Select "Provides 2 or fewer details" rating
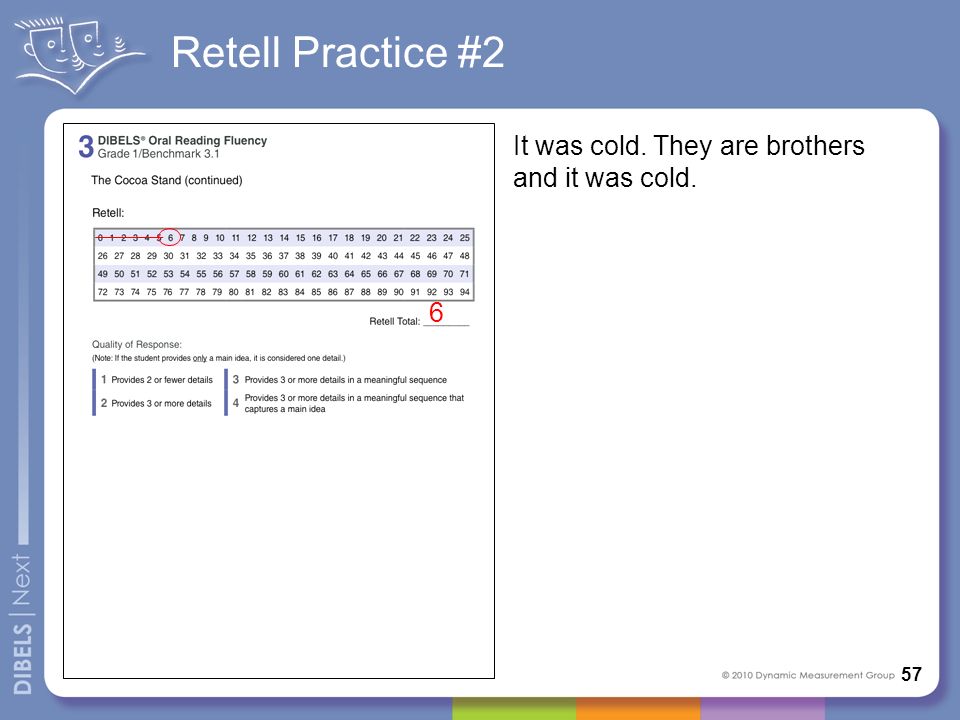The image size is (960, 720). tap(157, 380)
